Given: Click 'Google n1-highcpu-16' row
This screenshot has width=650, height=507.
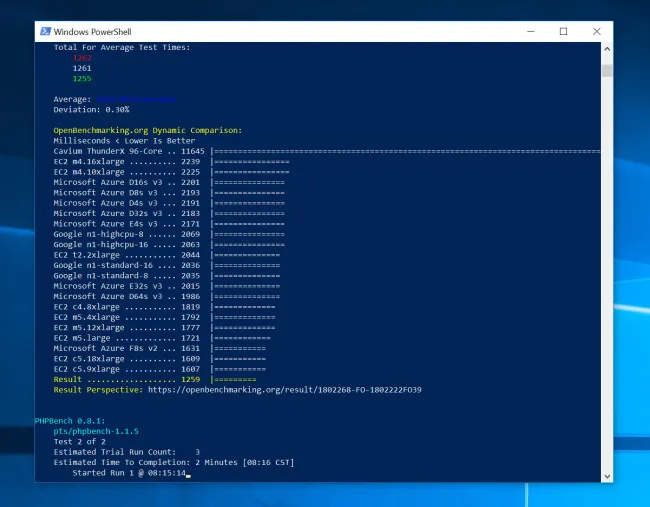Looking at the screenshot, I should tap(169, 244).
